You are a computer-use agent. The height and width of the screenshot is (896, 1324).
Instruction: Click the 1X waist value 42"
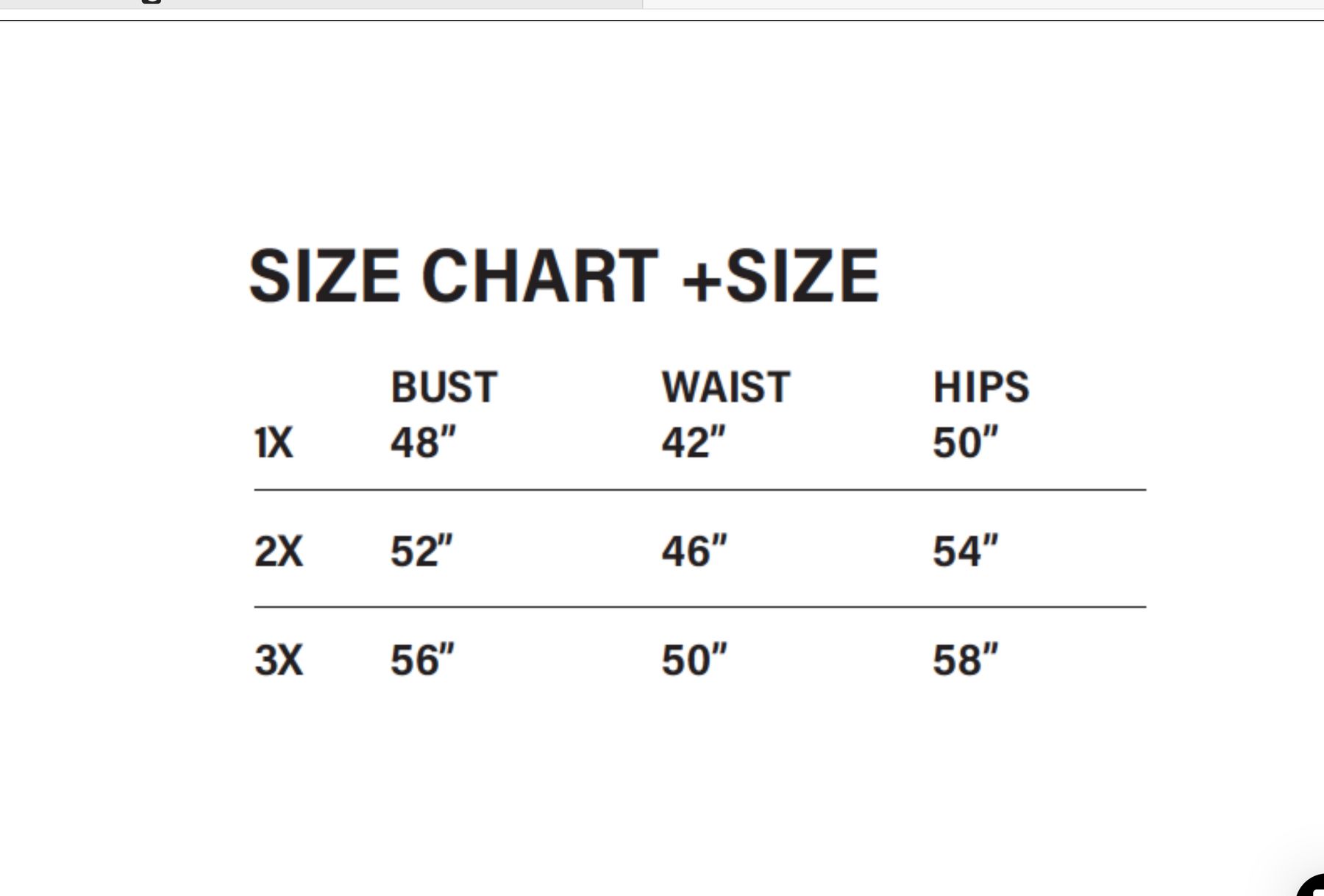pos(694,443)
